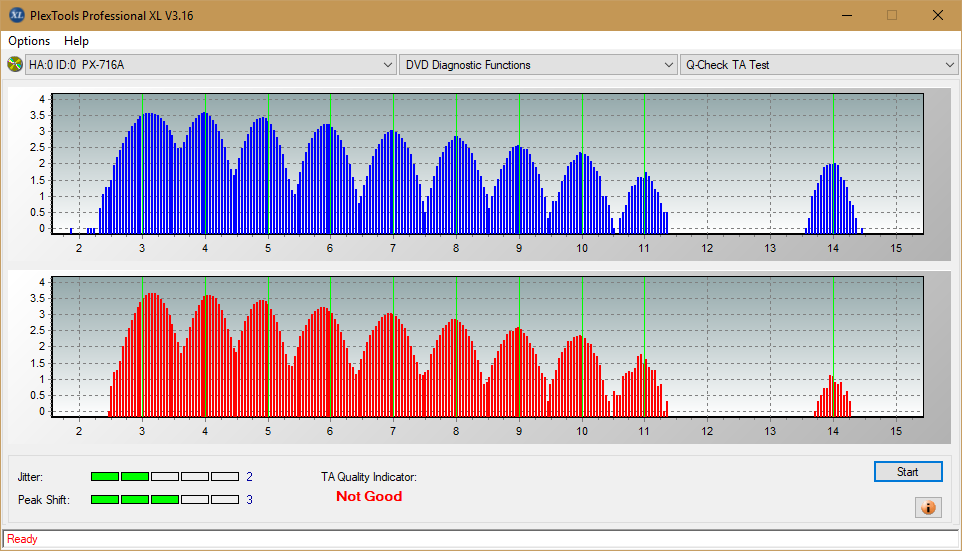Click the Ready status bar text
This screenshot has width=962, height=551.
[x=22, y=539]
